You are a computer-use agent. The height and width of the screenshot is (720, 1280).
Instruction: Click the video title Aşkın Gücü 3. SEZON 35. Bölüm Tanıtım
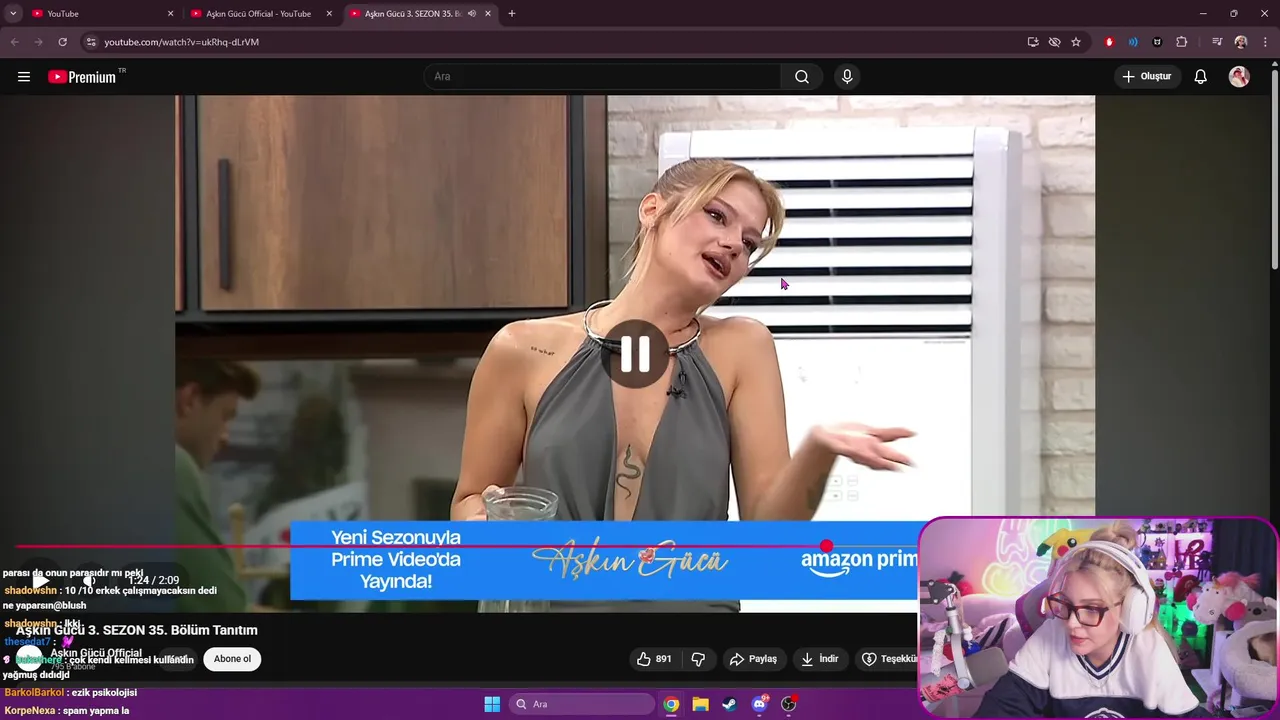click(x=137, y=630)
